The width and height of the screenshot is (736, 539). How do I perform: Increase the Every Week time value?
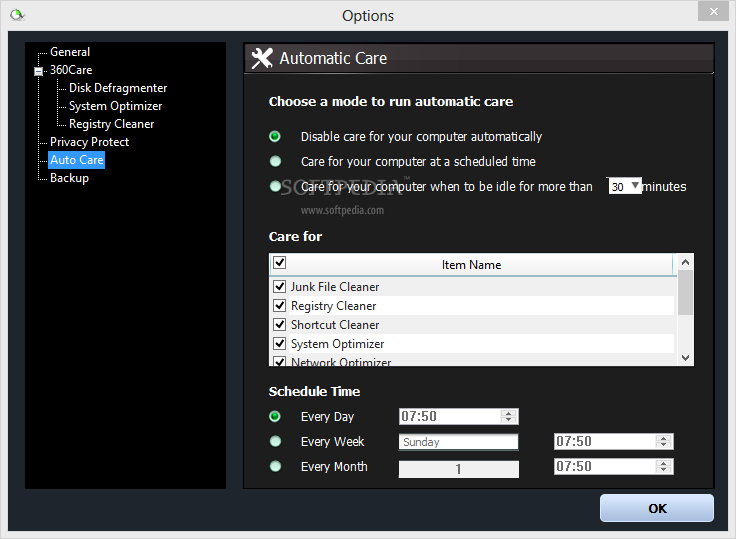click(664, 438)
